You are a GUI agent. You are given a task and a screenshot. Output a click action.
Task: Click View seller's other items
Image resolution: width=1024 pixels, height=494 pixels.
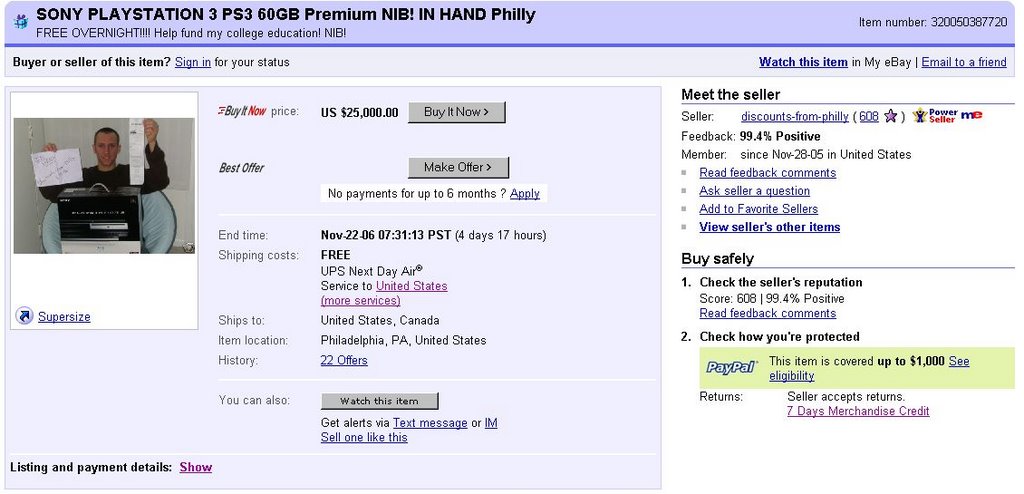(x=770, y=227)
